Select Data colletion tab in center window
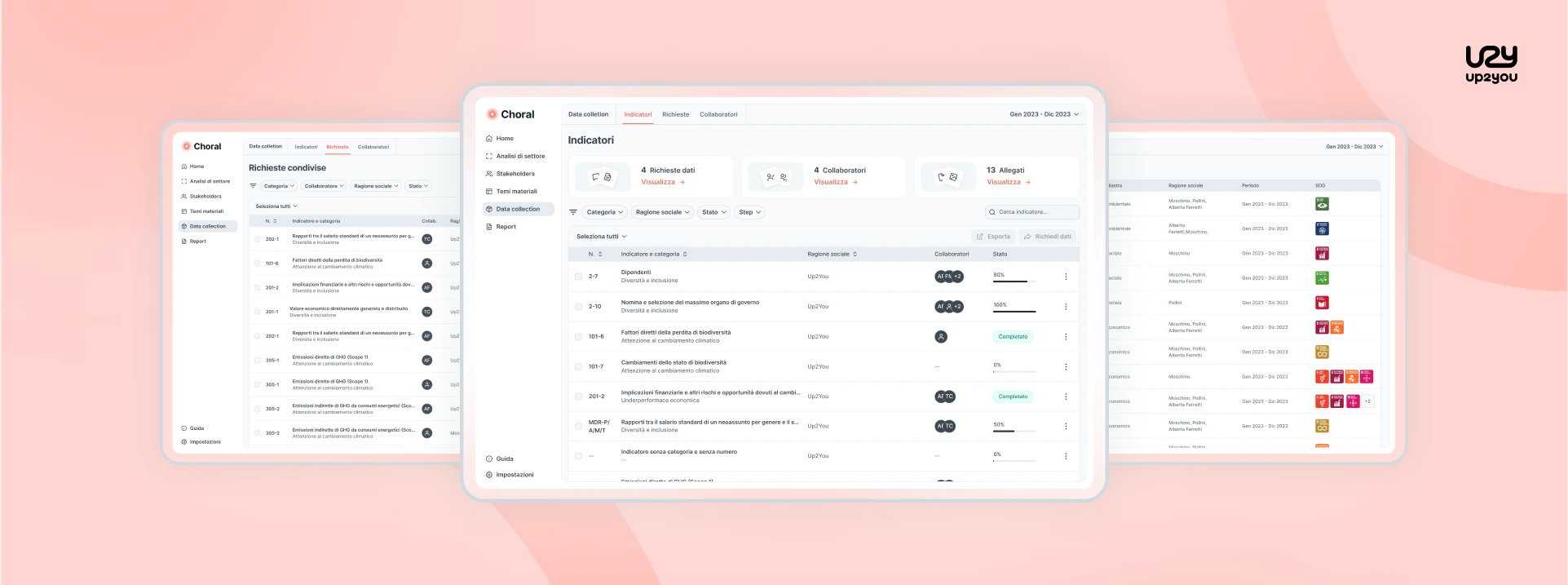The image size is (1568, 585). 588,114
